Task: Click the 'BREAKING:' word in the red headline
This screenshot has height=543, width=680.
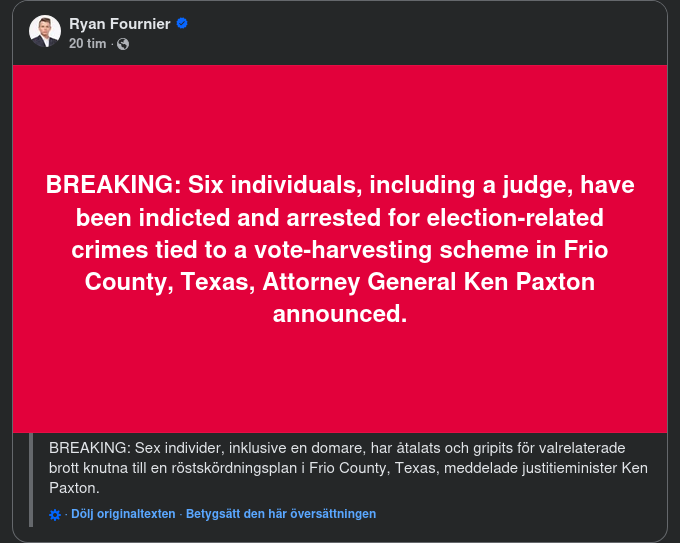Action: (111, 185)
